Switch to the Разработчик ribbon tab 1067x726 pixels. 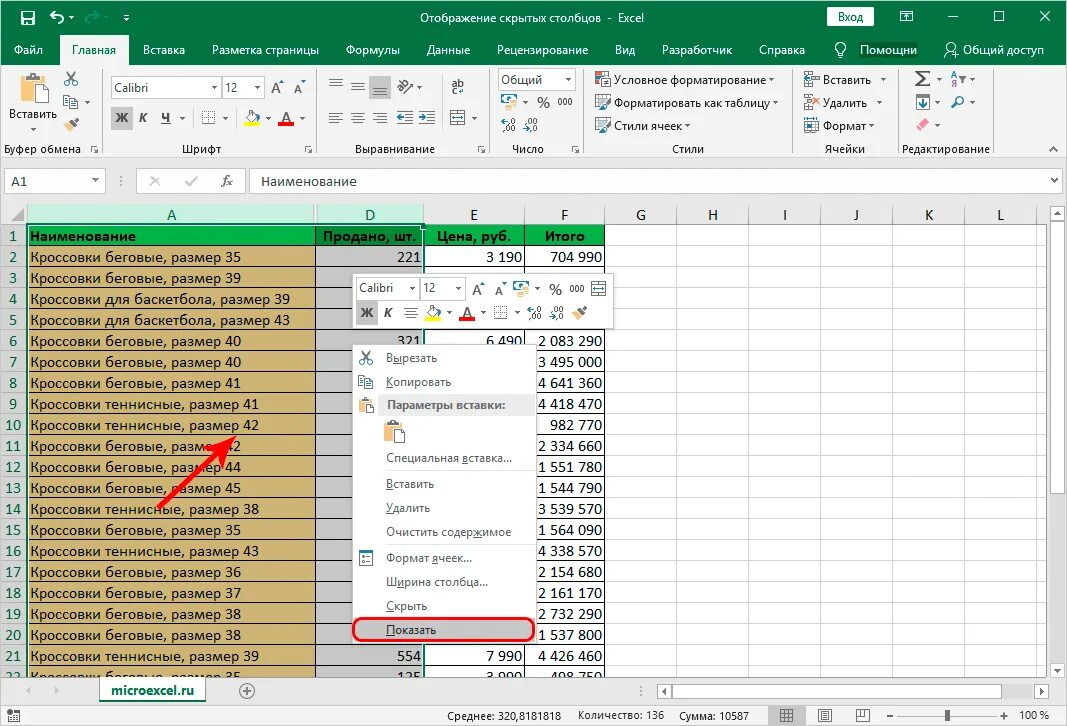pos(697,50)
